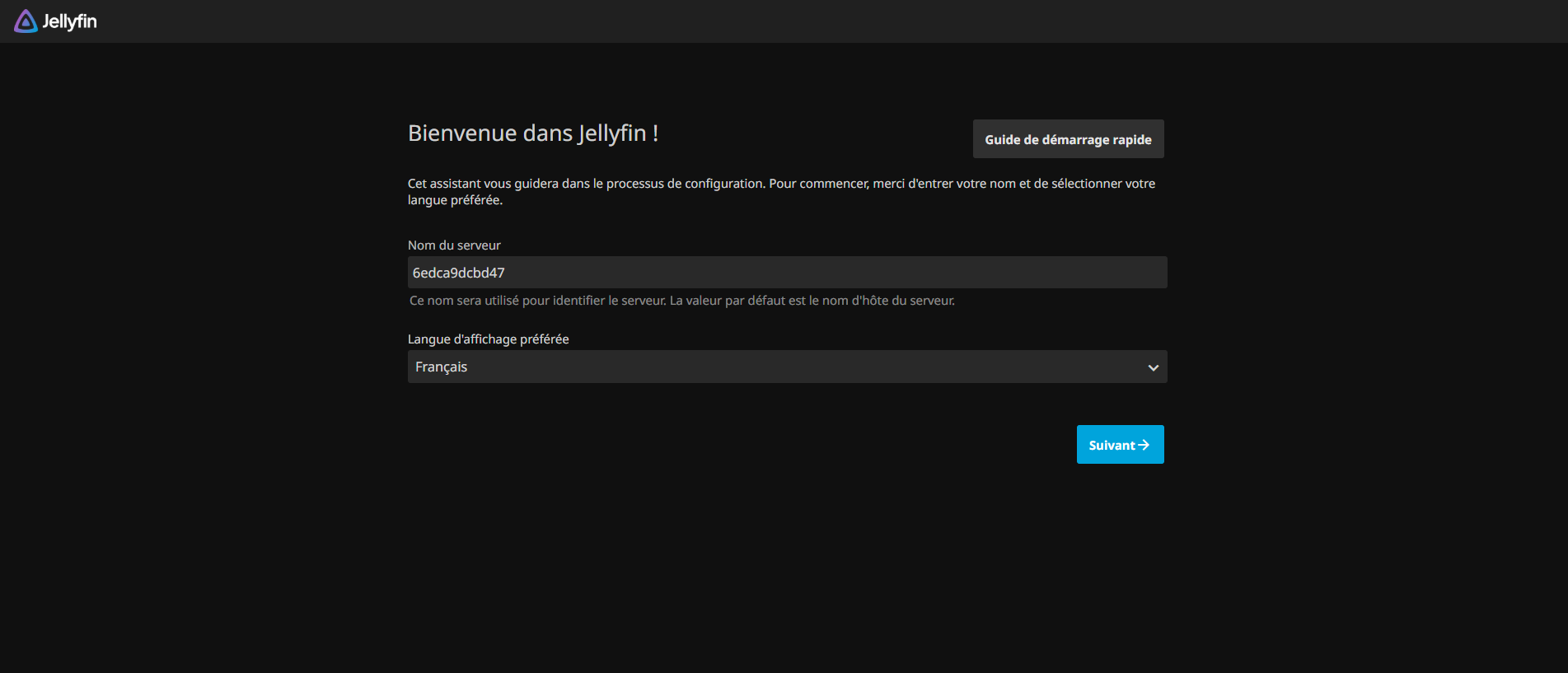
Task: Click the Jellyfin wordmark in header
Action: (69, 21)
